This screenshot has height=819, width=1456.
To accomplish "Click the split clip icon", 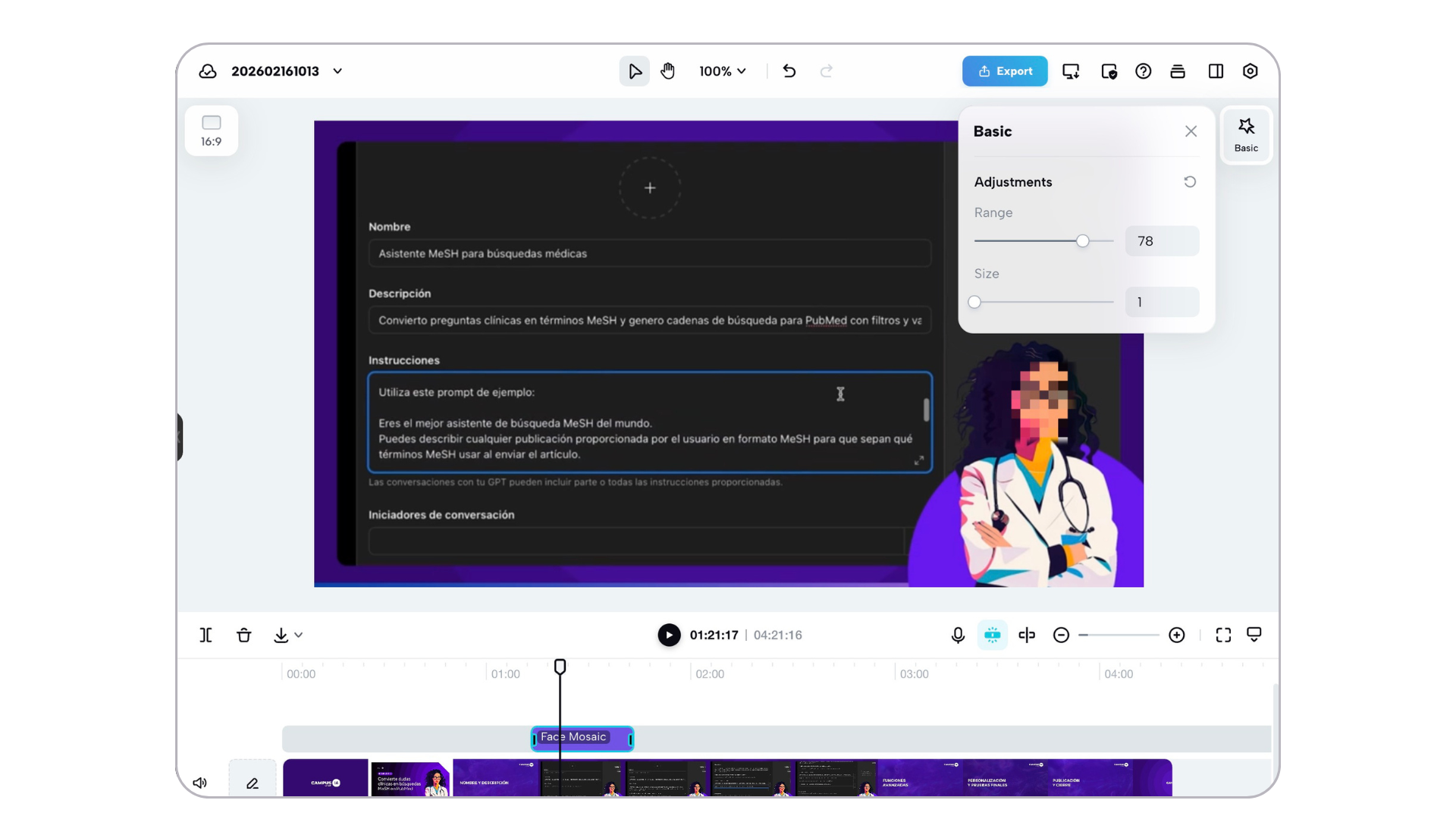I will click(206, 635).
